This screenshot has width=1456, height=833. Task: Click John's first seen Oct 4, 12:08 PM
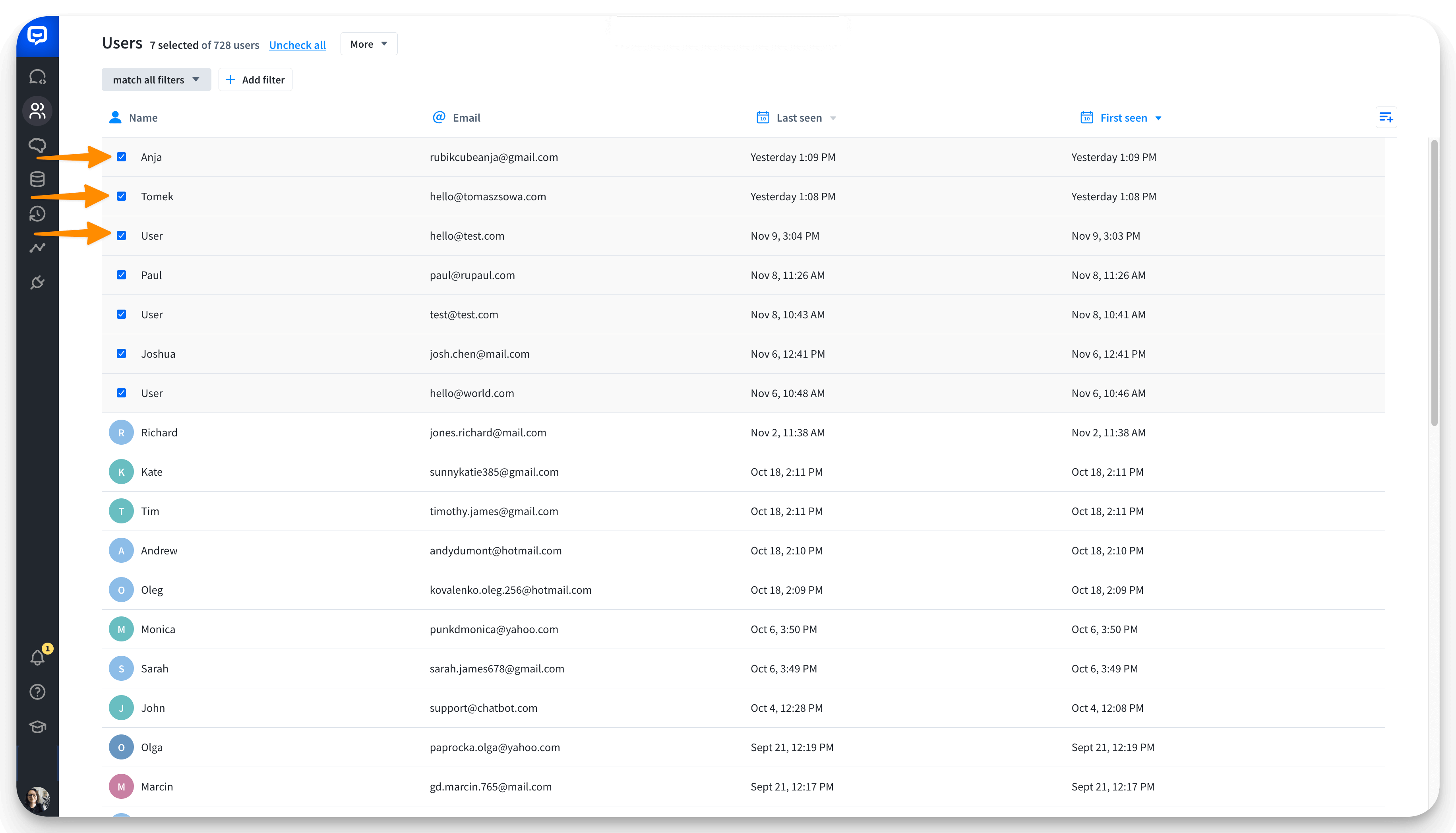coord(1108,708)
